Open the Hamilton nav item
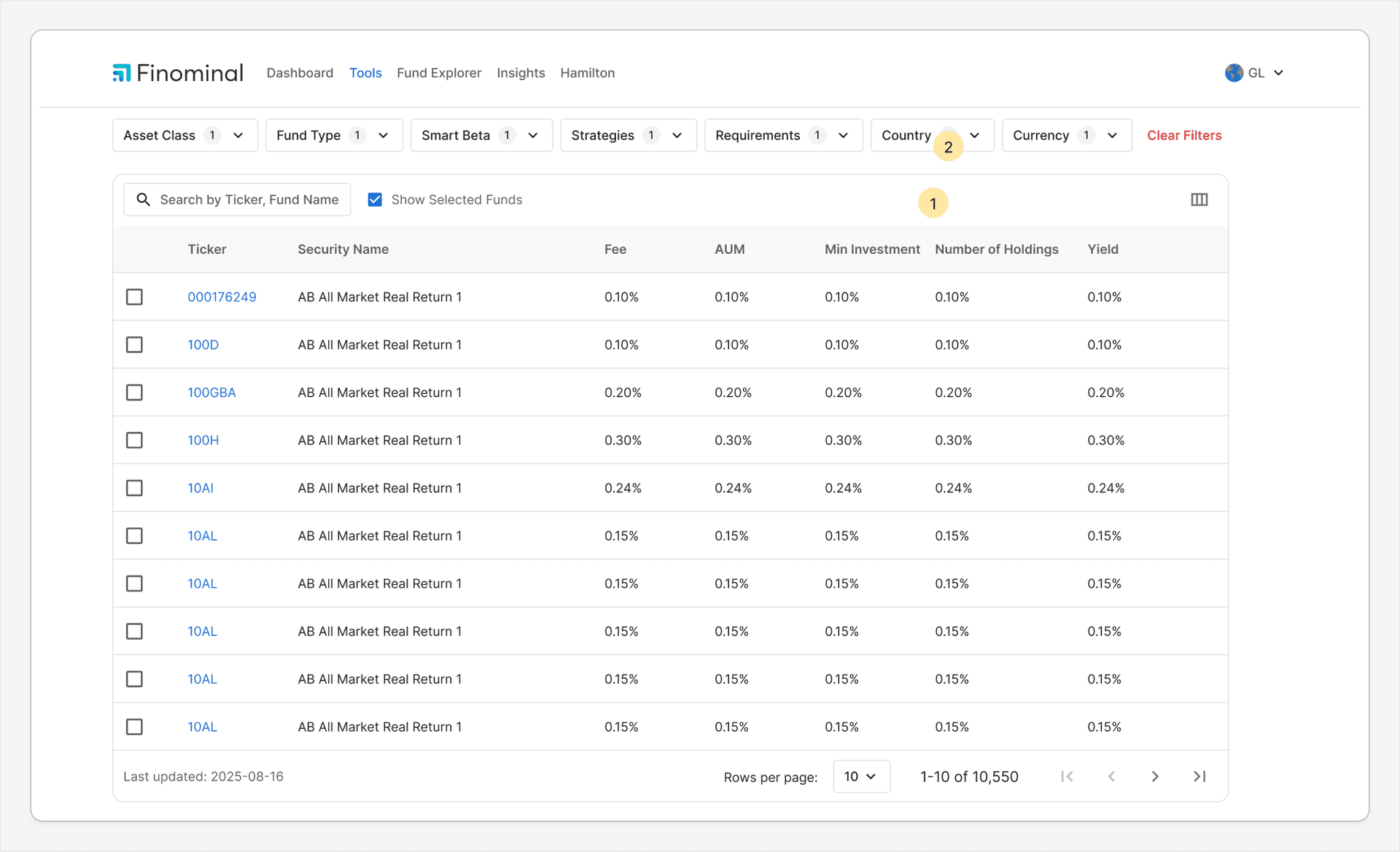Image resolution: width=1400 pixels, height=852 pixels. click(588, 73)
